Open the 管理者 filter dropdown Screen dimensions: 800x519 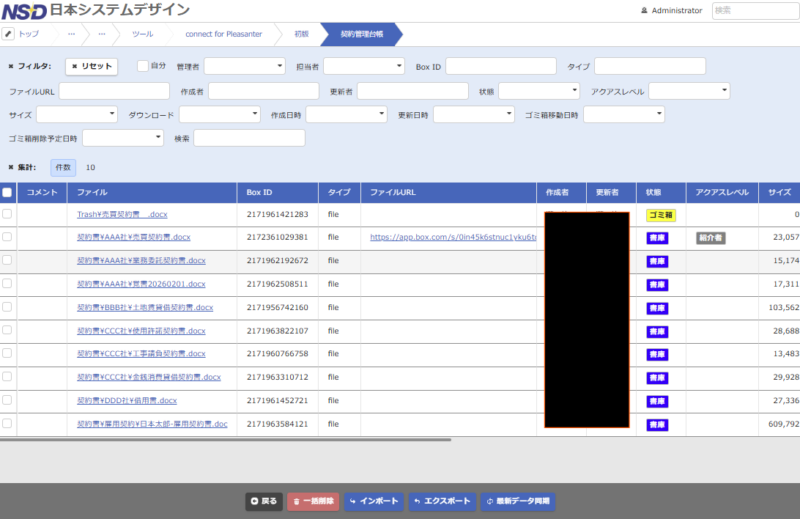[245, 66]
